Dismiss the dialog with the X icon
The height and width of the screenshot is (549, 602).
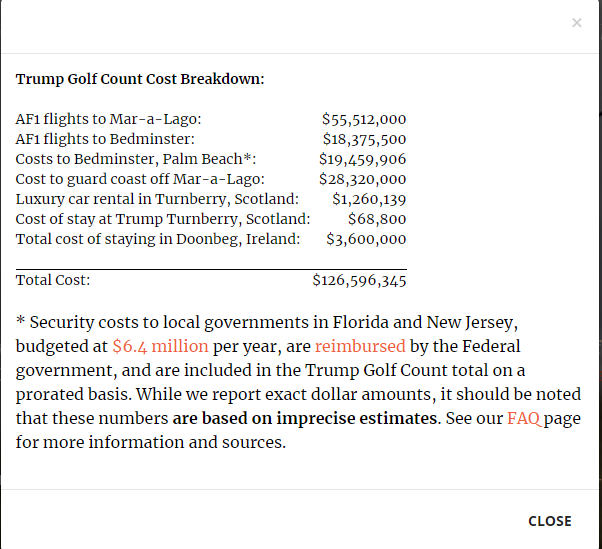[576, 23]
